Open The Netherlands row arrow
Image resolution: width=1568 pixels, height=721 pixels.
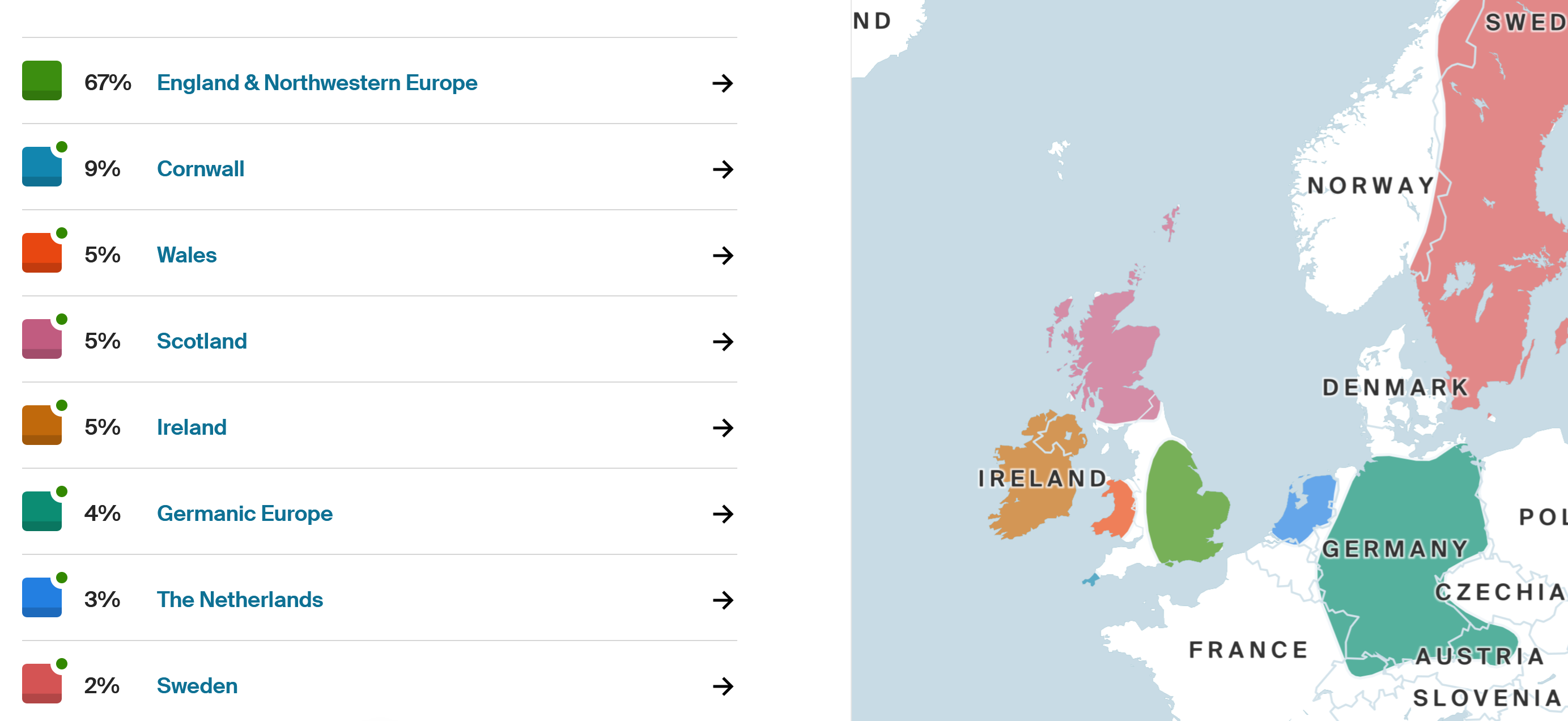pos(723,600)
